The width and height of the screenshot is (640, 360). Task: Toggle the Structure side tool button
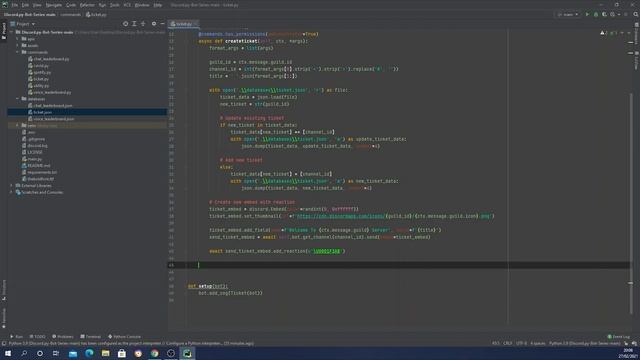[x=4, y=290]
